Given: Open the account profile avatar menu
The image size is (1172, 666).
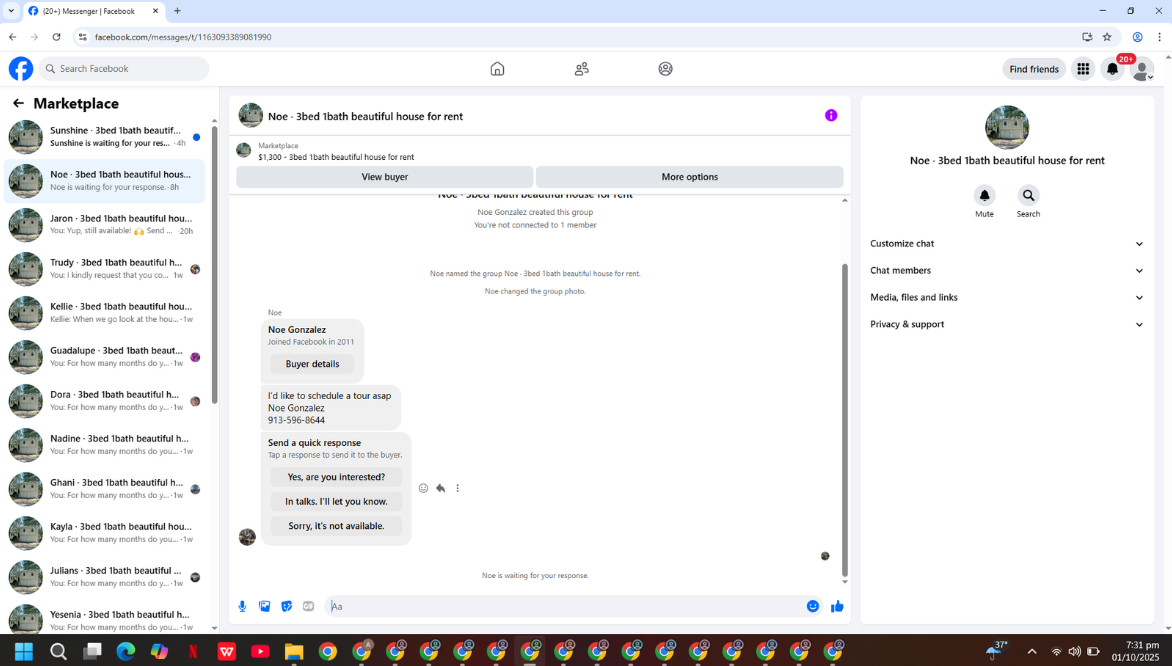Looking at the screenshot, I should pyautogui.click(x=1141, y=69).
